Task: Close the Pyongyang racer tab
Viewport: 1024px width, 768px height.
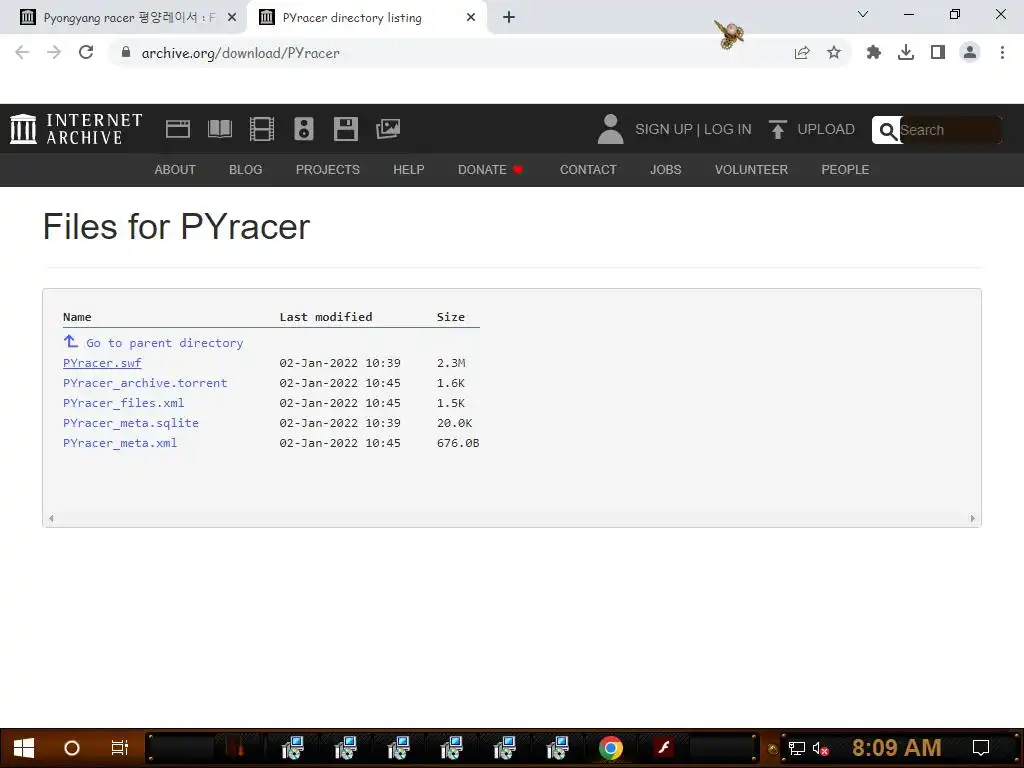Action: tap(232, 18)
